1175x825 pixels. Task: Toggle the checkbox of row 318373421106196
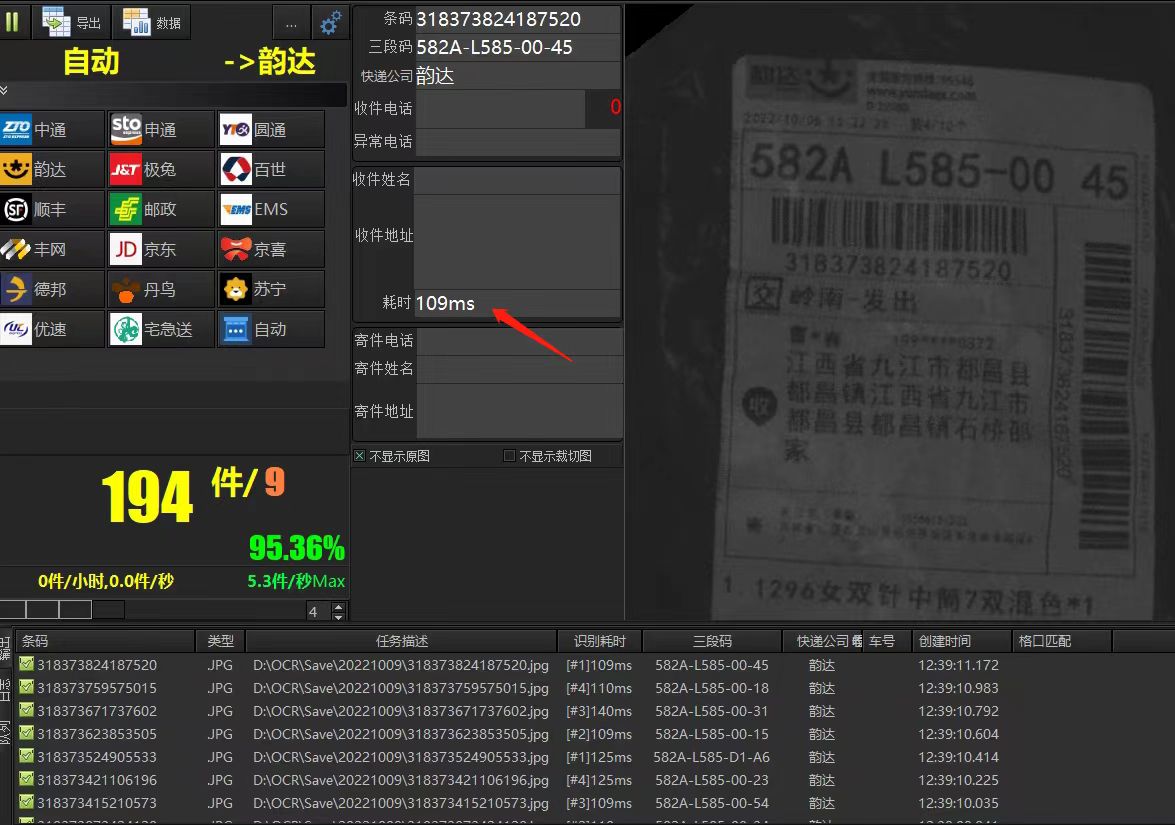pyautogui.click(x=26, y=779)
